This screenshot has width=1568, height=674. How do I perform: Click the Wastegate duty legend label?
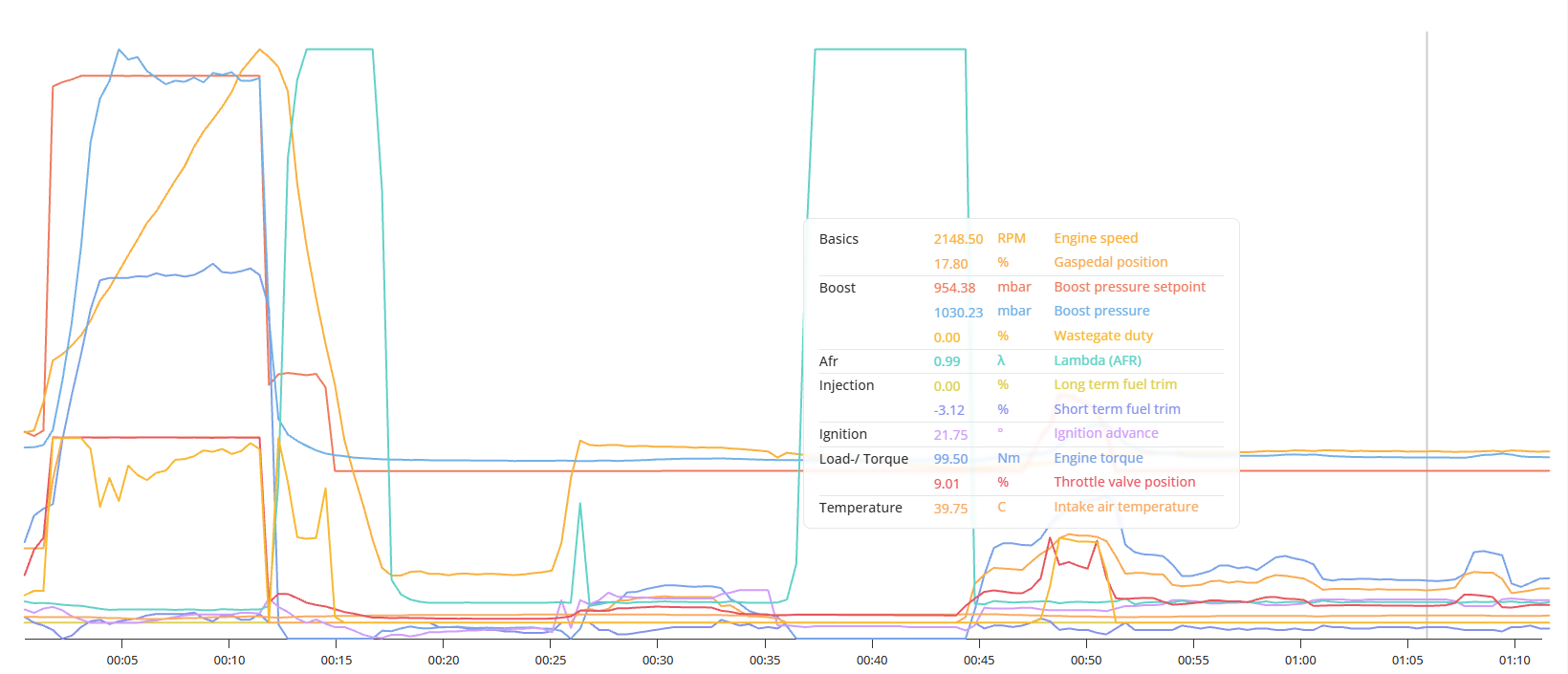[x=1103, y=336]
